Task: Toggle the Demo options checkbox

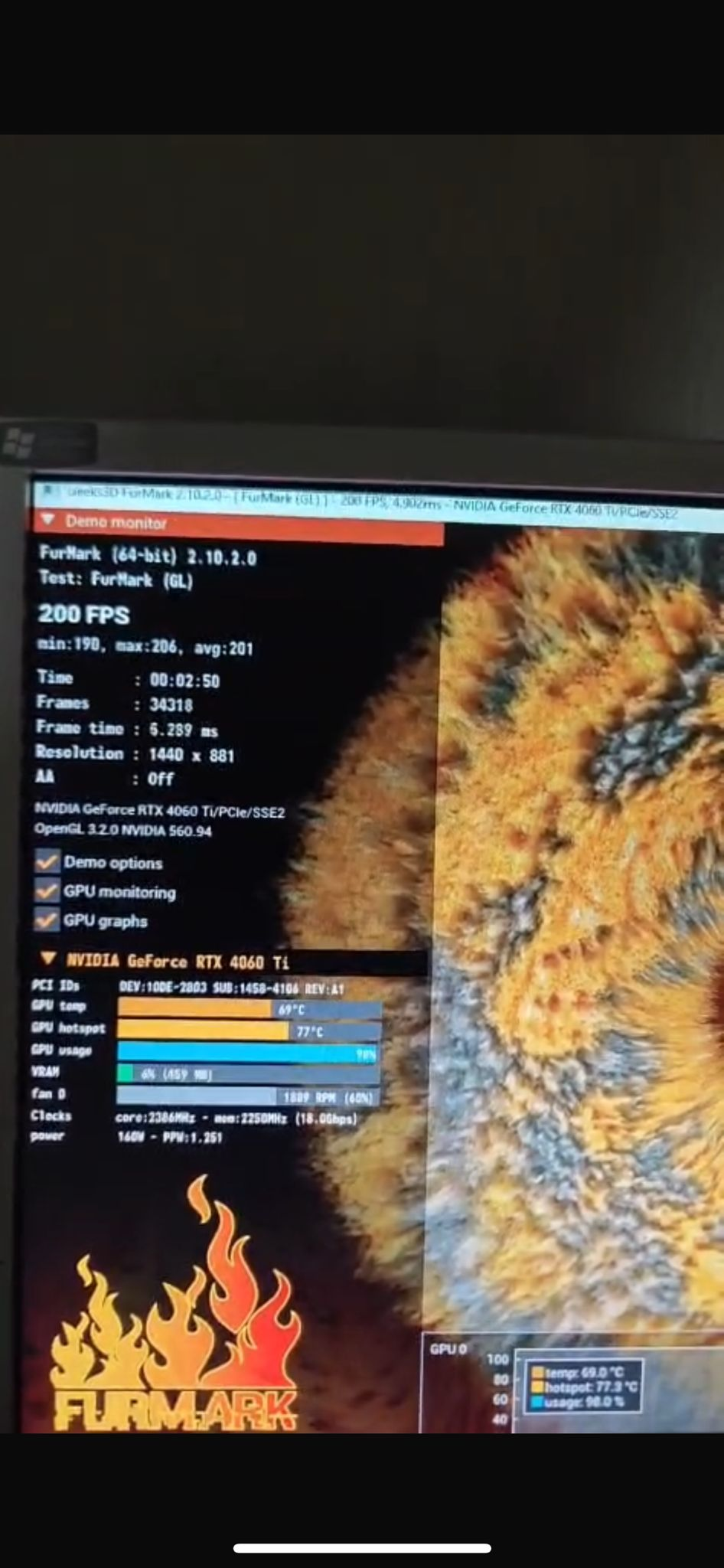Action: click(47, 861)
